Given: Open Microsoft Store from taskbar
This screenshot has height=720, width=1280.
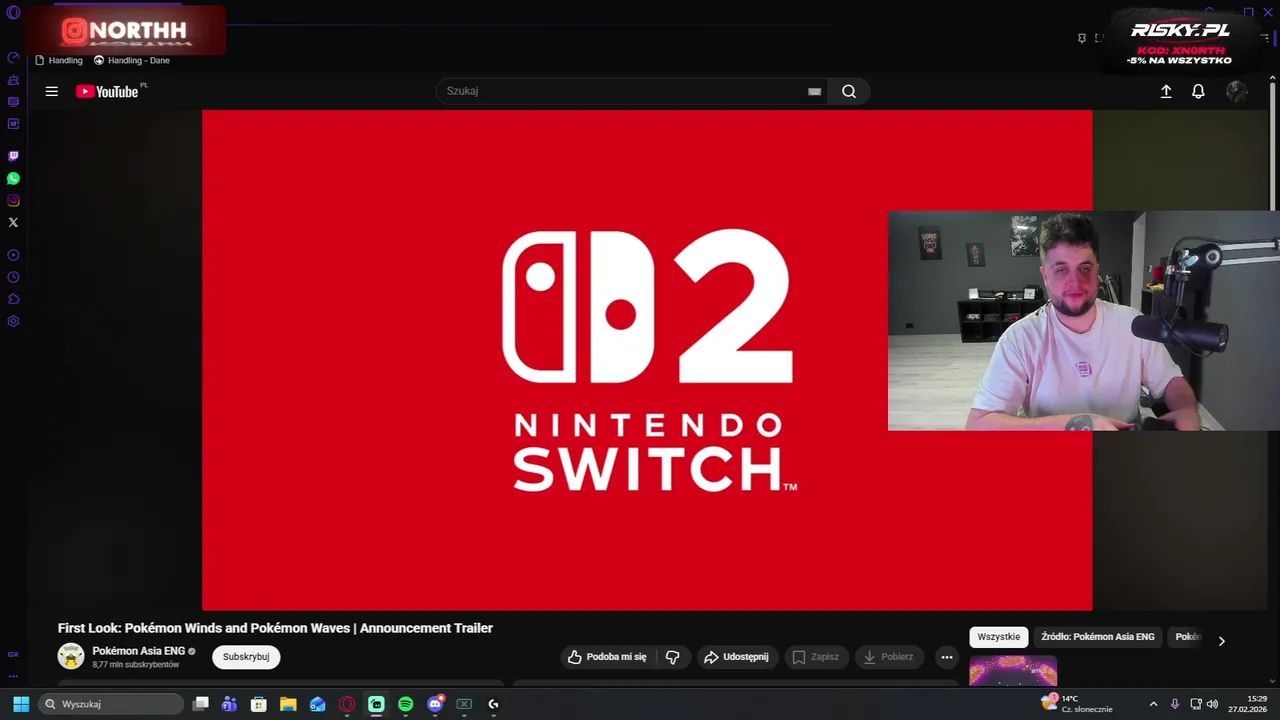Looking at the screenshot, I should [x=258, y=704].
